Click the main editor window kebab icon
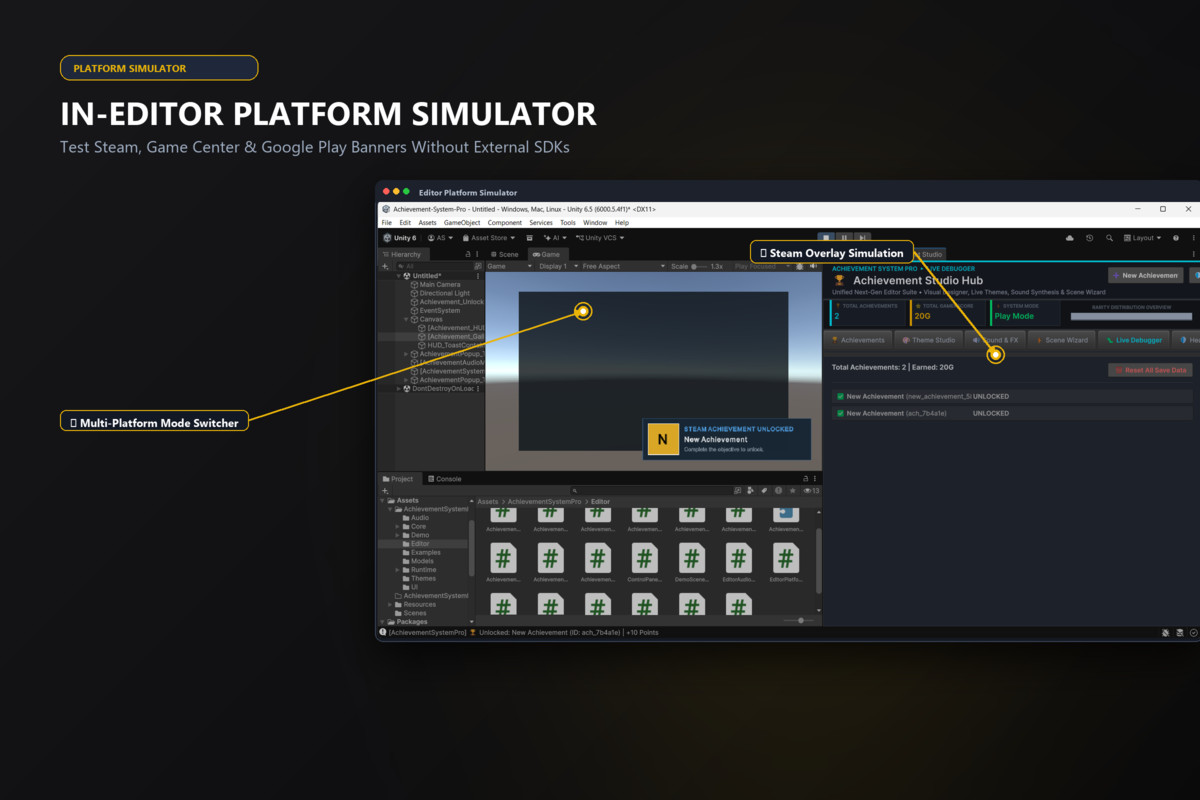The height and width of the screenshot is (800, 1200). point(1193,238)
